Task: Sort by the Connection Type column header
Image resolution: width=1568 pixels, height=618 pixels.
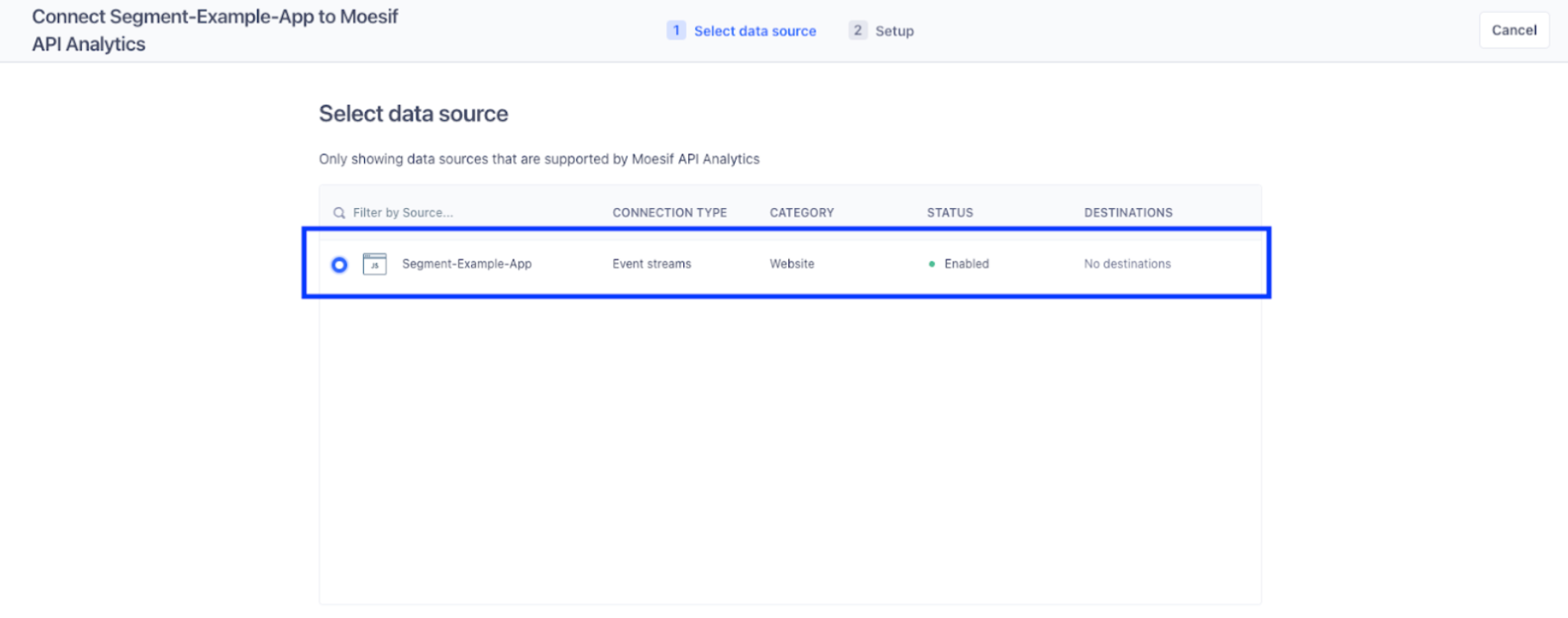Action: click(x=669, y=213)
